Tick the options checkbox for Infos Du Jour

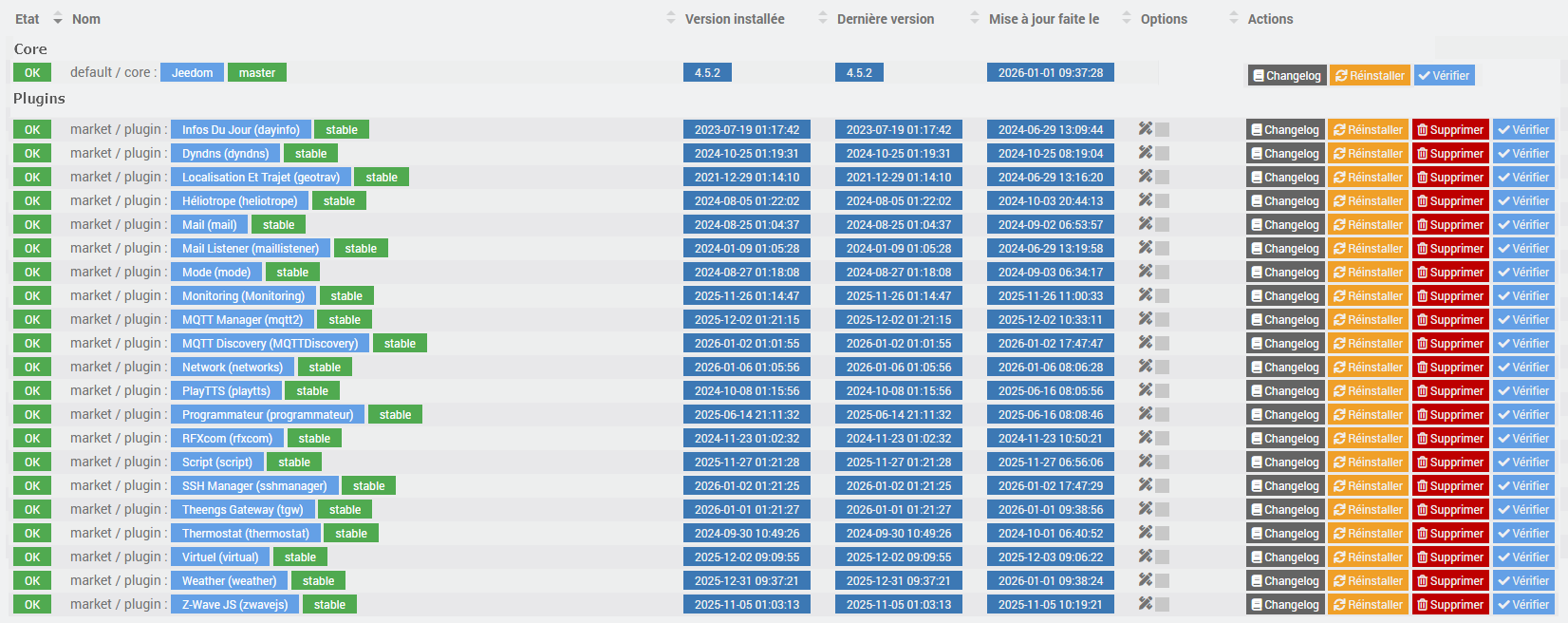tap(1163, 130)
